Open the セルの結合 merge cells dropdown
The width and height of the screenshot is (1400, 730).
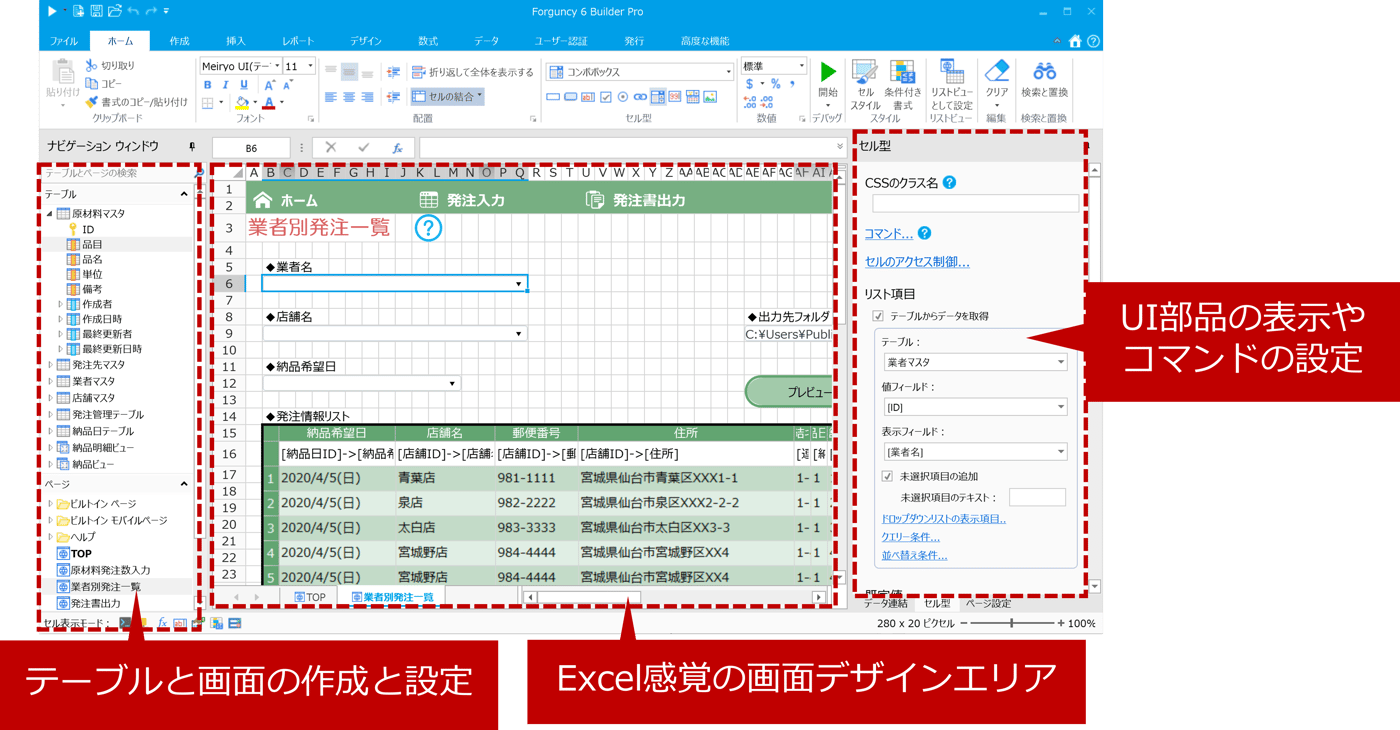tap(480, 97)
